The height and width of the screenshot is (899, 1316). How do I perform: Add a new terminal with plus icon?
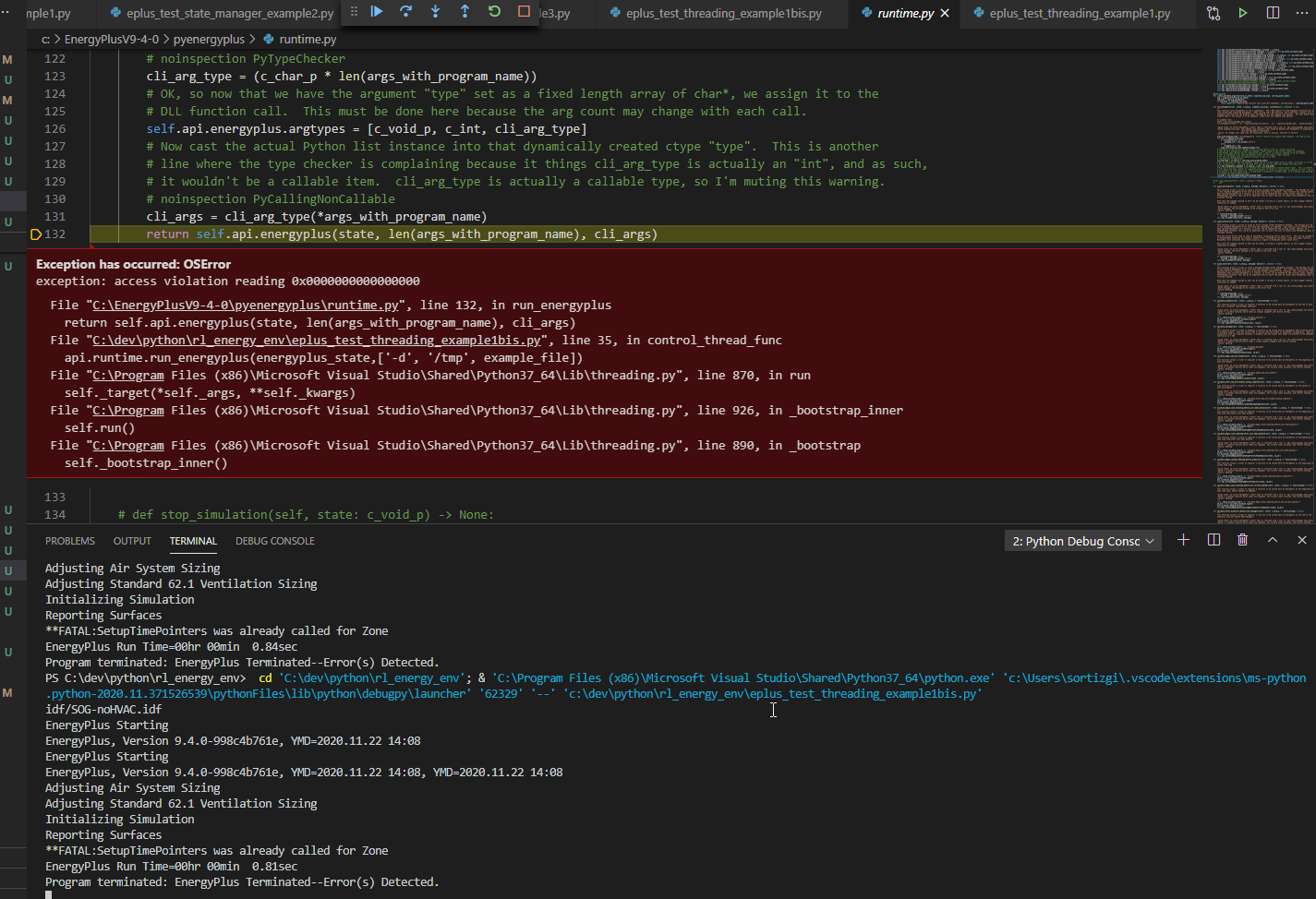1183,540
